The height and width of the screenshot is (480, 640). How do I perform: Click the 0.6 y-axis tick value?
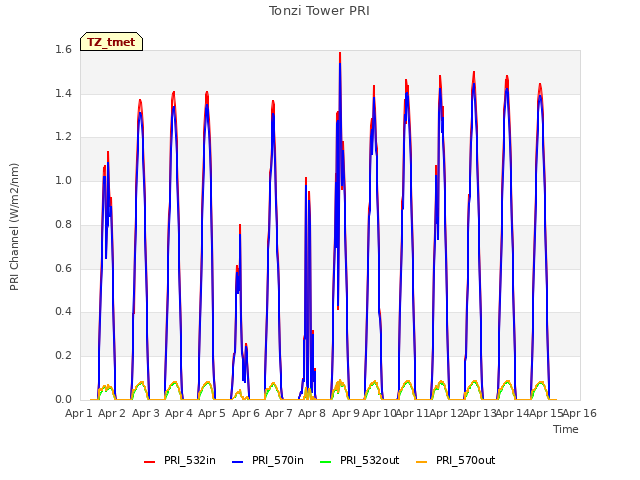tap(63, 268)
